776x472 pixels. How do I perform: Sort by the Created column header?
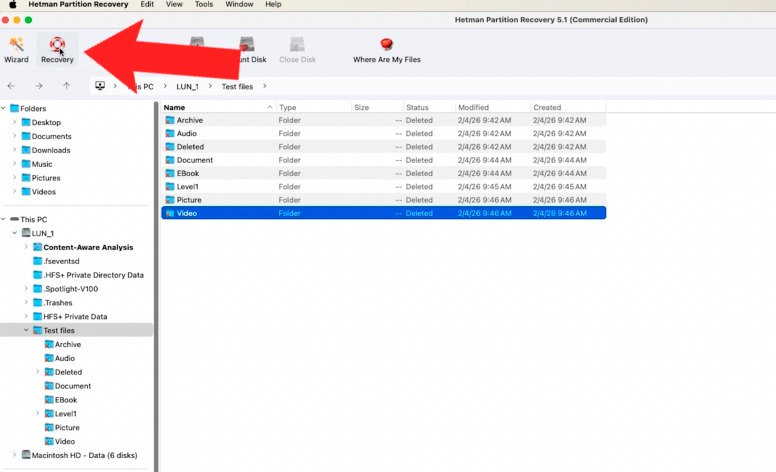569,107
